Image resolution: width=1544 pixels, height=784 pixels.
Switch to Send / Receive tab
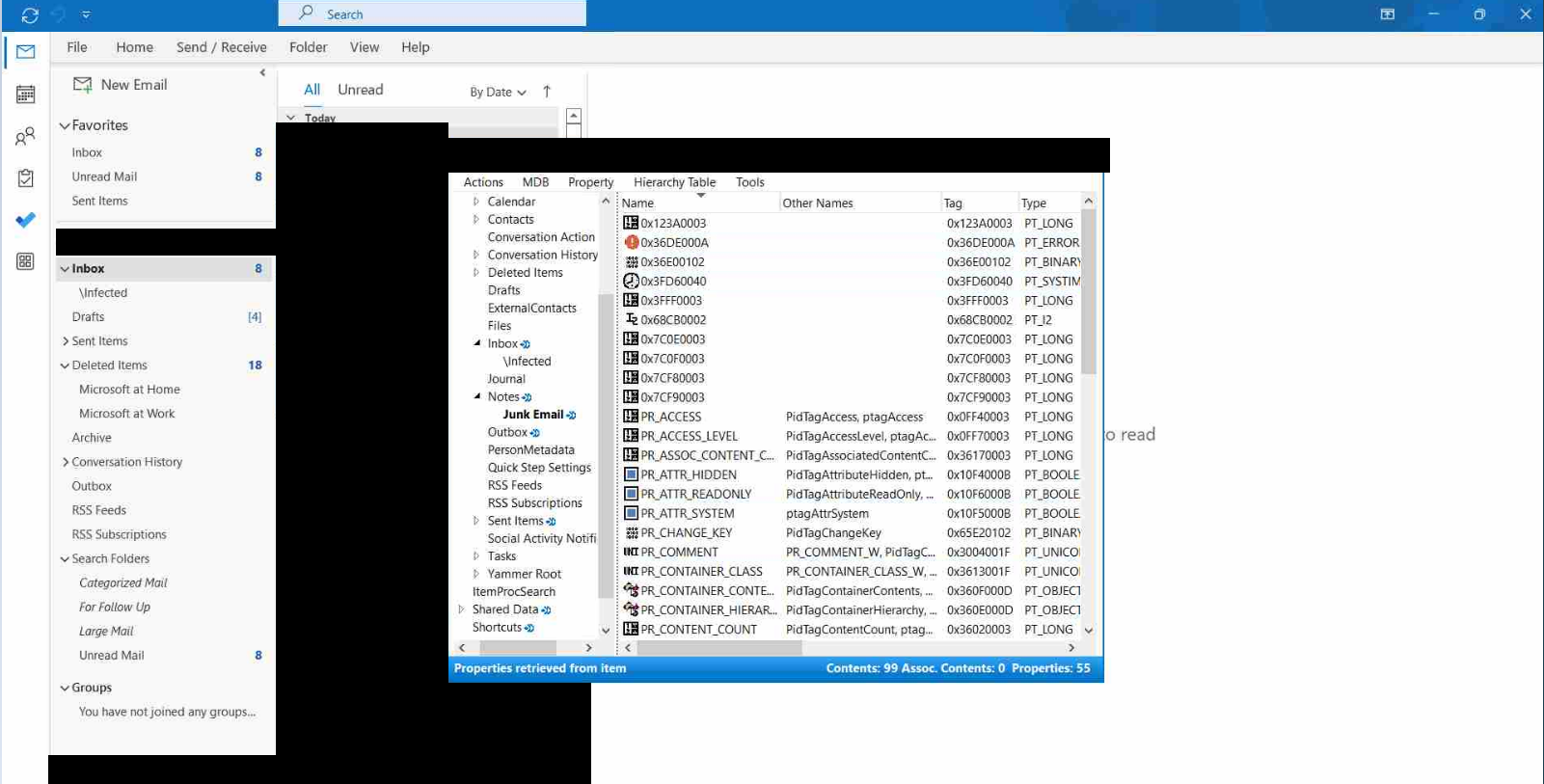(222, 47)
